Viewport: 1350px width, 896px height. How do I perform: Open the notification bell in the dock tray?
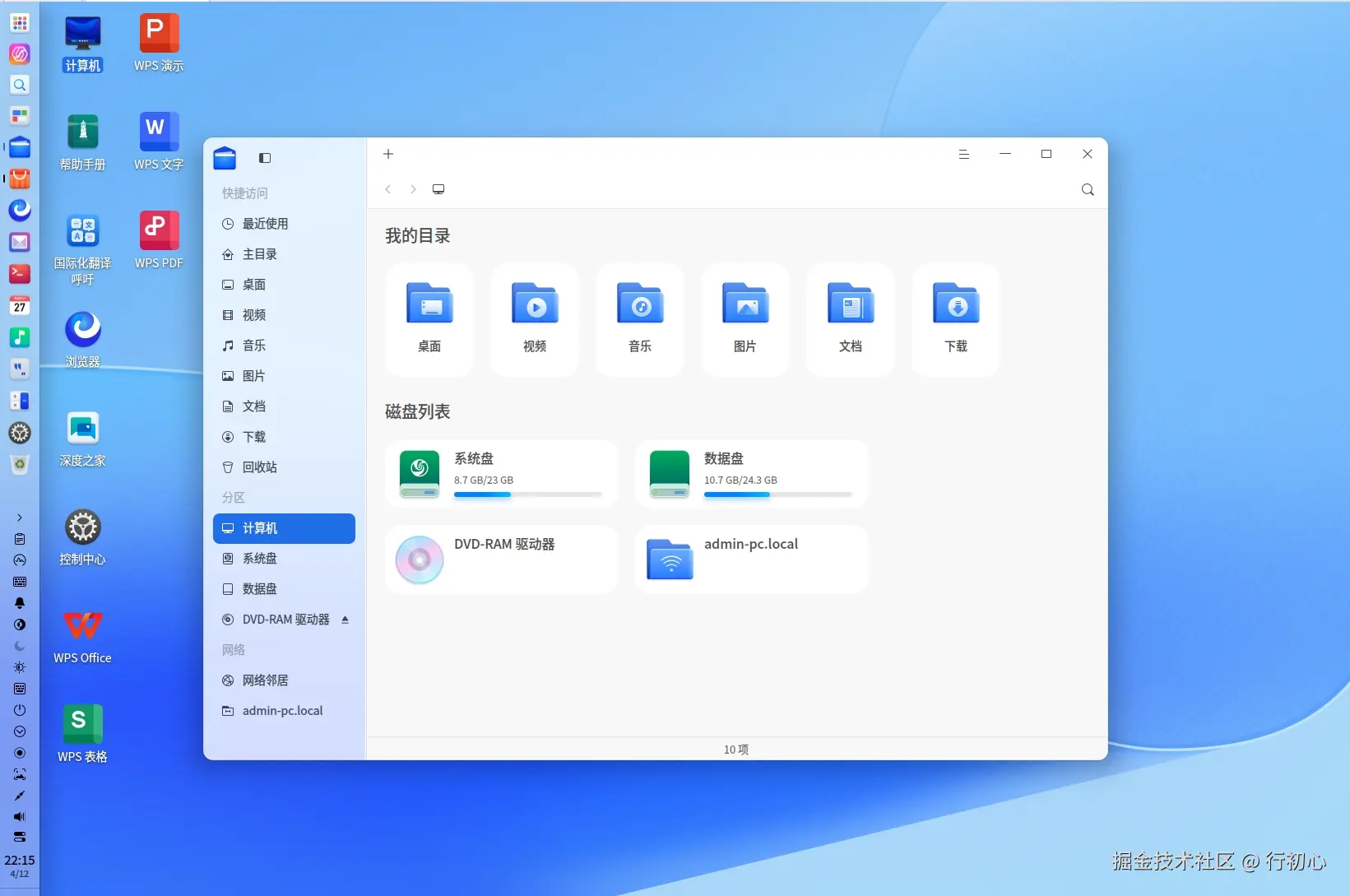point(20,603)
